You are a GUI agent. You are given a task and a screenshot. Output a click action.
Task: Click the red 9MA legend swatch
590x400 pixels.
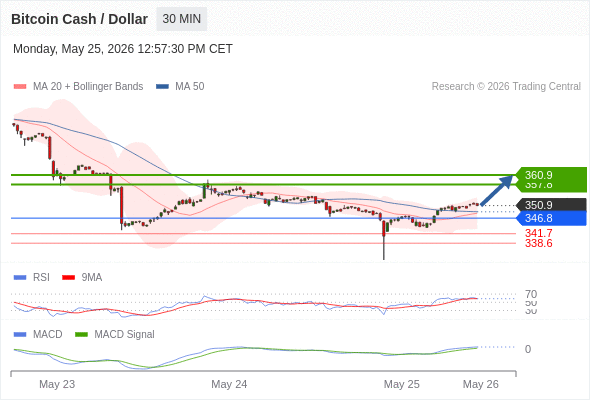pos(68,278)
